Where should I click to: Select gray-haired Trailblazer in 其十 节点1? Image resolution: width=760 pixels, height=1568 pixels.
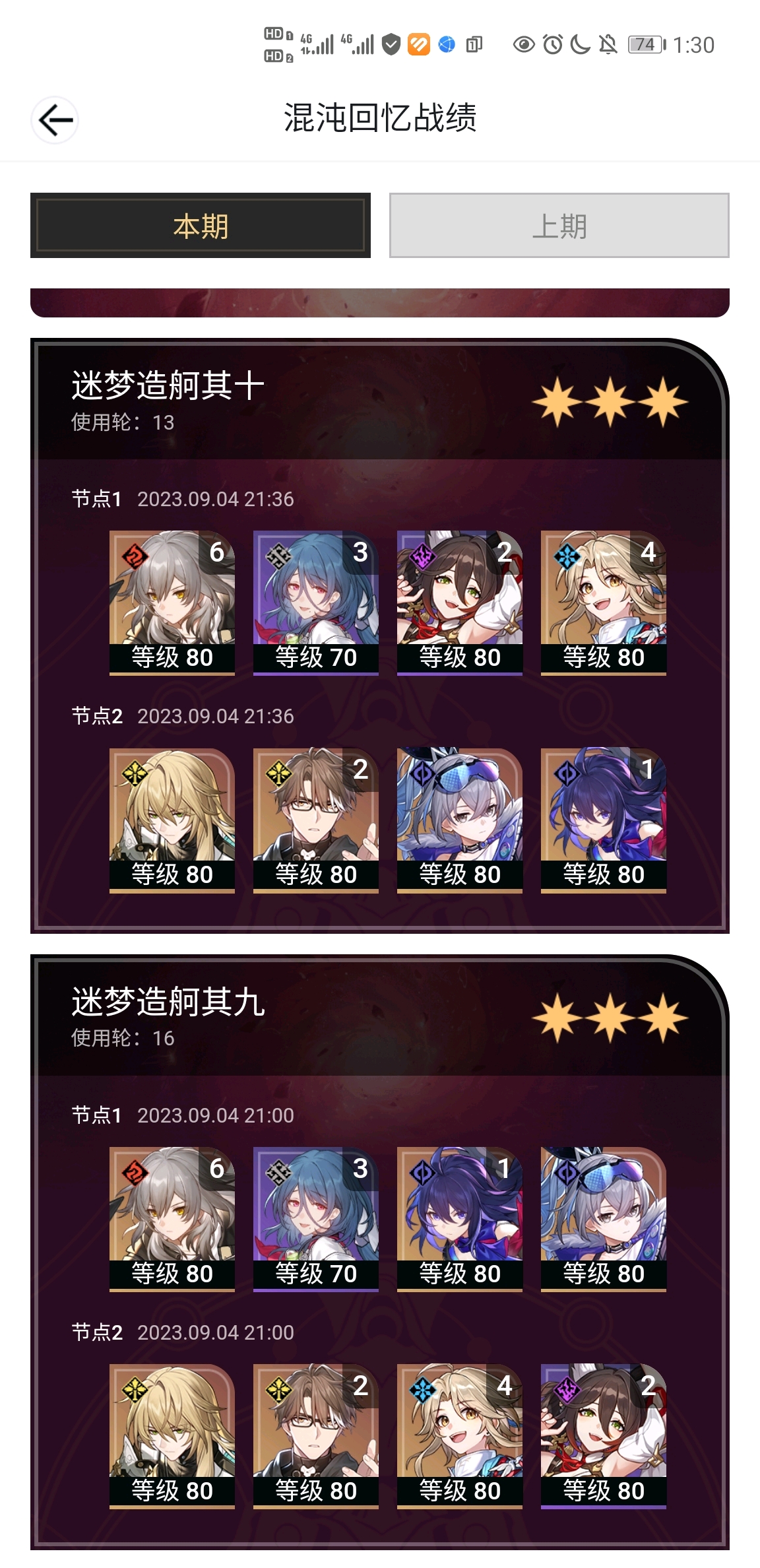(172, 603)
